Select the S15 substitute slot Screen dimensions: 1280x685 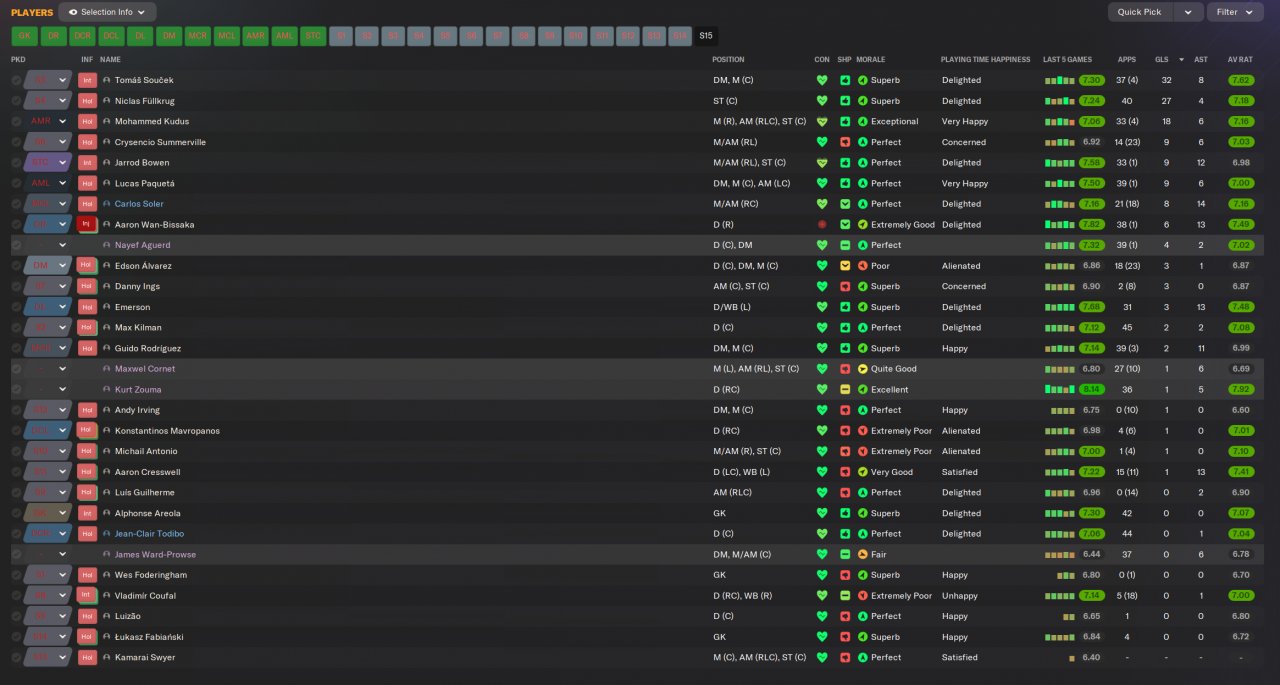706,36
